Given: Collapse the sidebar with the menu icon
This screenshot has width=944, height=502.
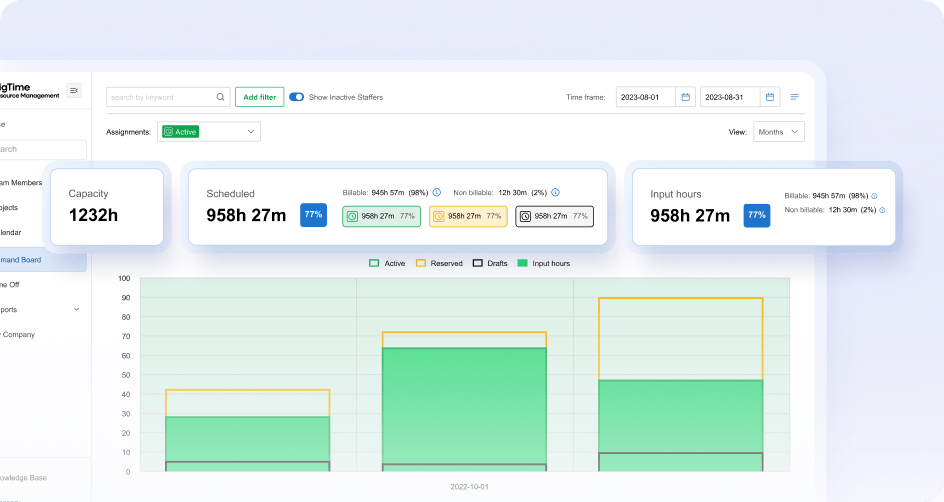Looking at the screenshot, I should pos(74,90).
